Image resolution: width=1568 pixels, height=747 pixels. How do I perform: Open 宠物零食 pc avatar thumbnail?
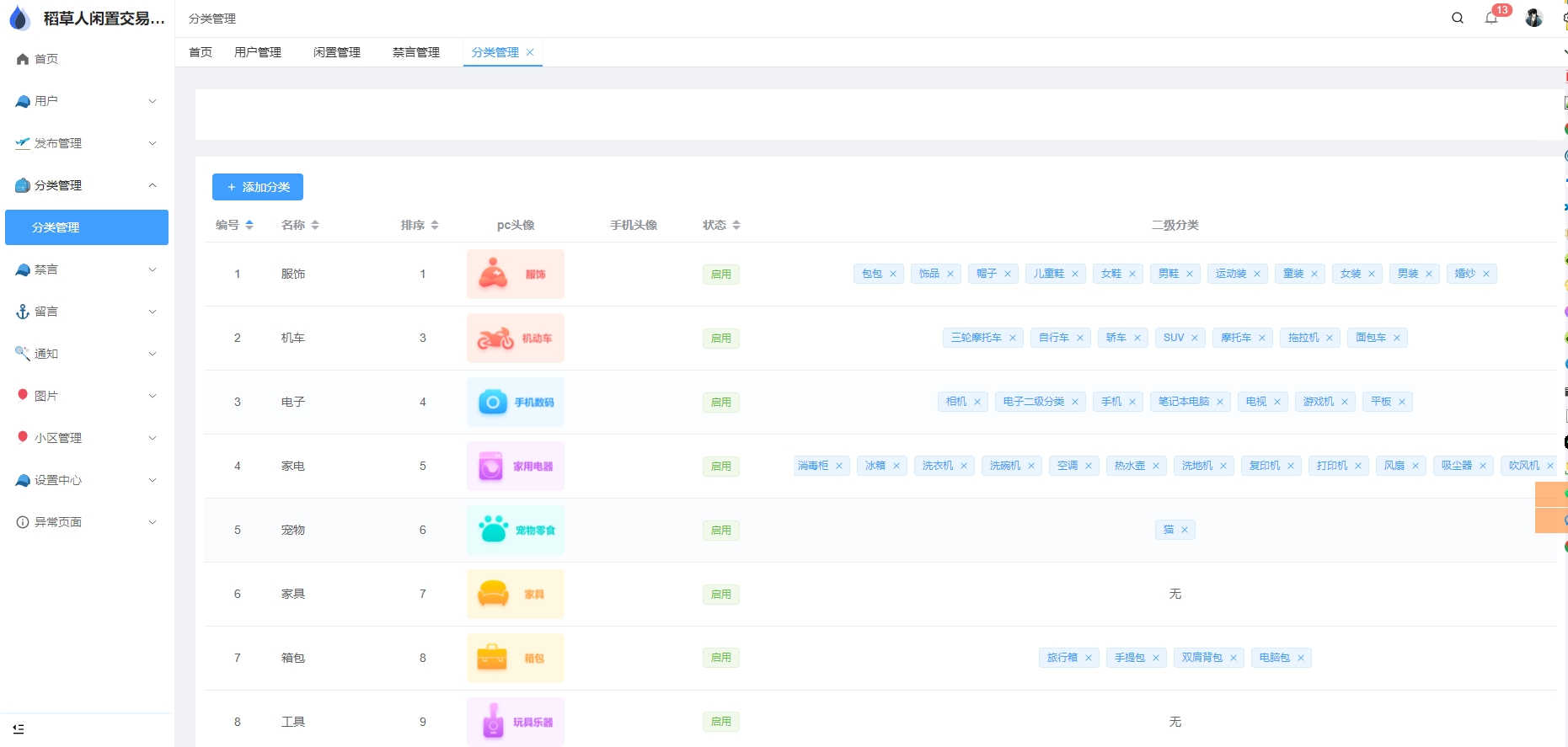click(516, 530)
